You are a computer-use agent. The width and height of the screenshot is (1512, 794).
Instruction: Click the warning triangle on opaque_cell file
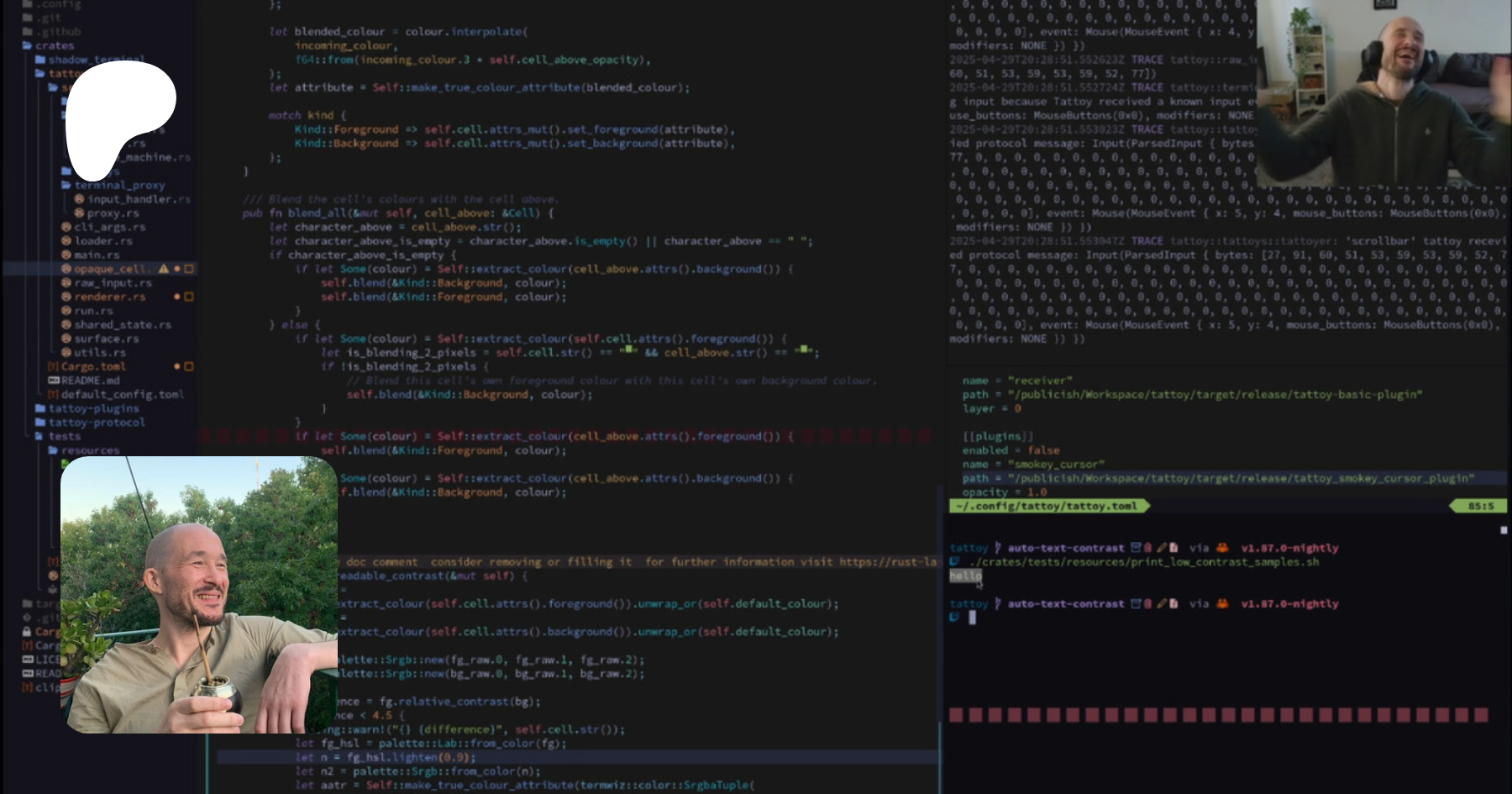click(164, 269)
